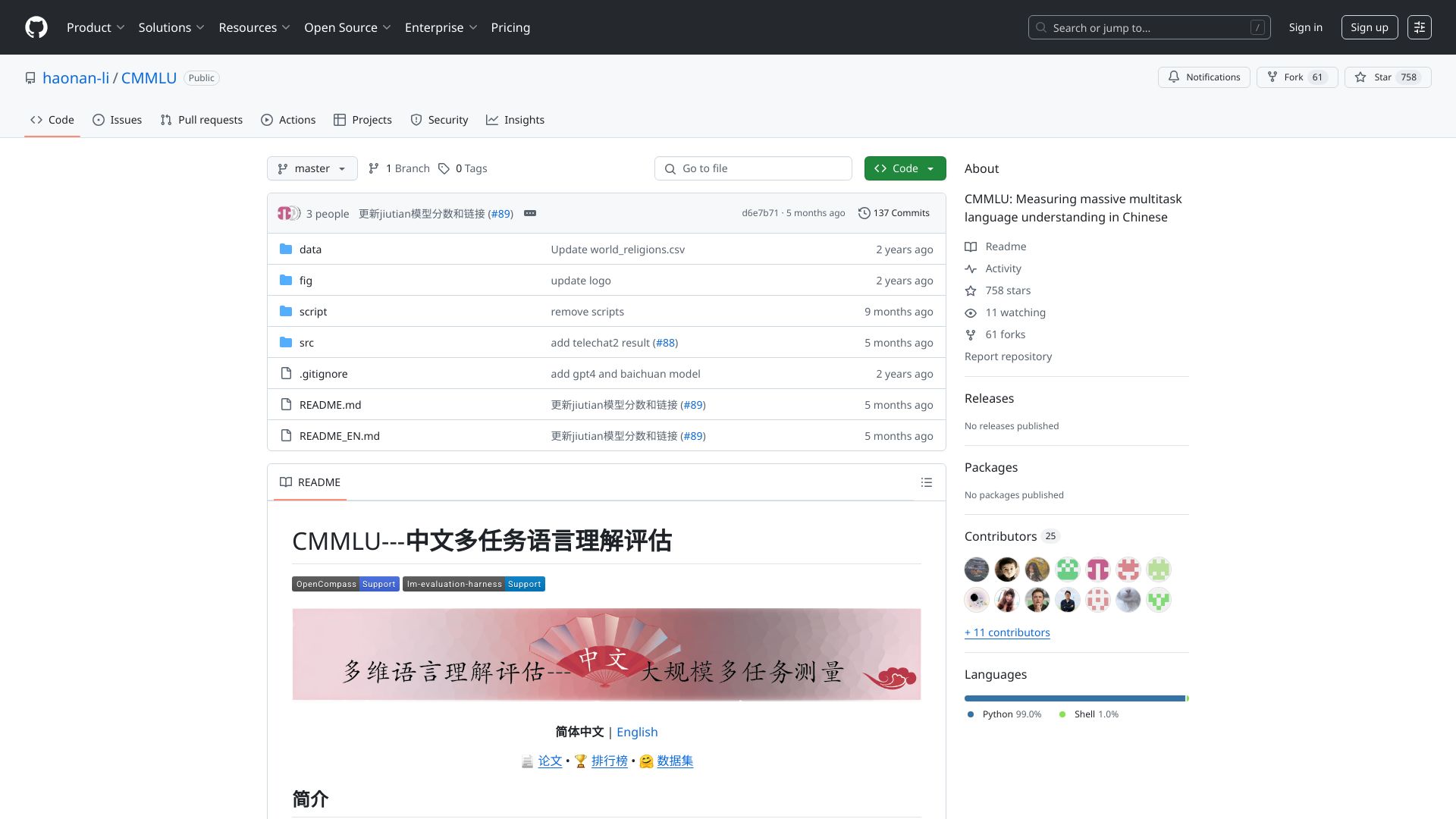Open the 论文 paper link
Viewport: 1456px width, 819px height.
click(550, 761)
